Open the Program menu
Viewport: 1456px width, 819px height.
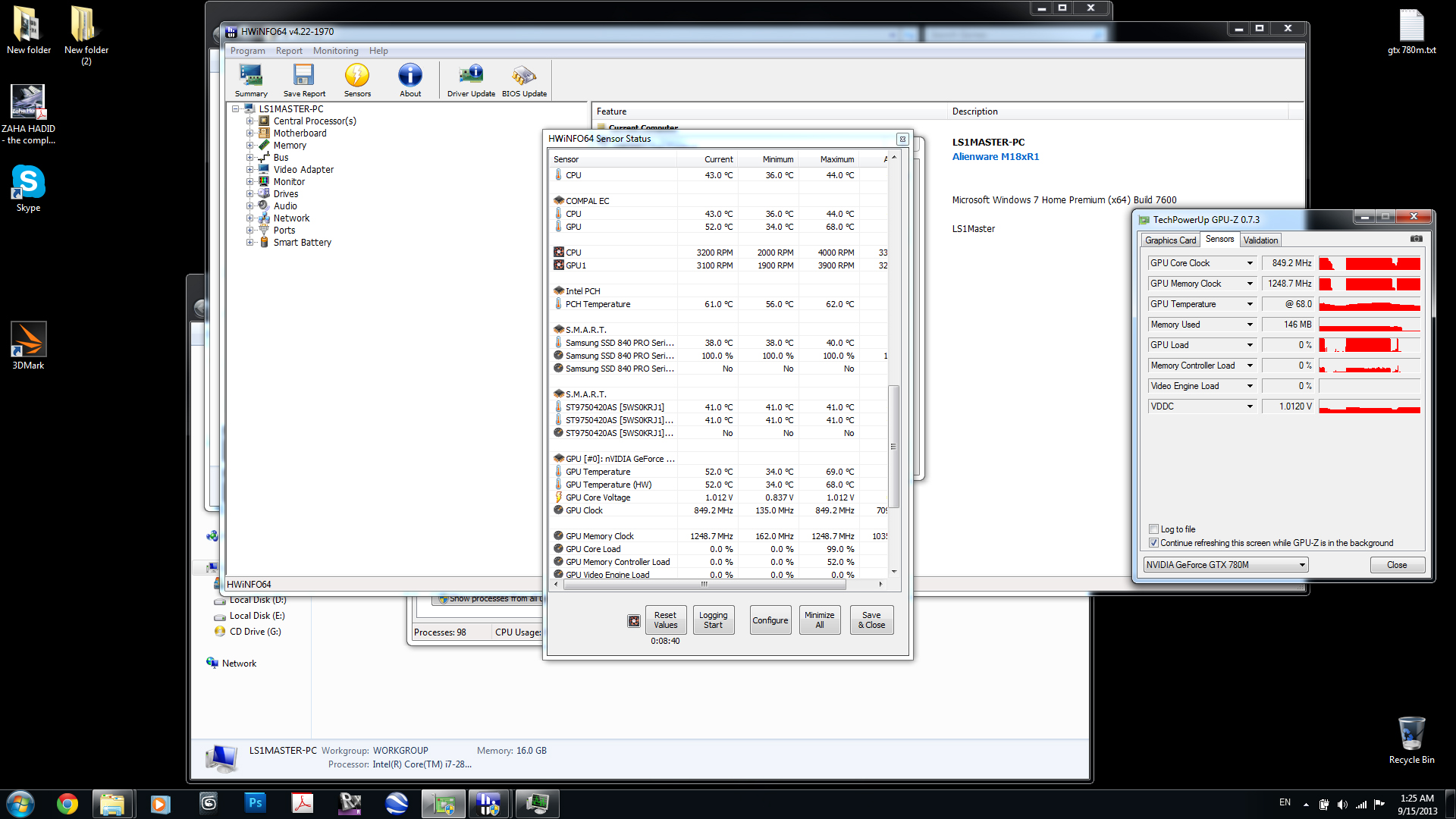tap(248, 51)
